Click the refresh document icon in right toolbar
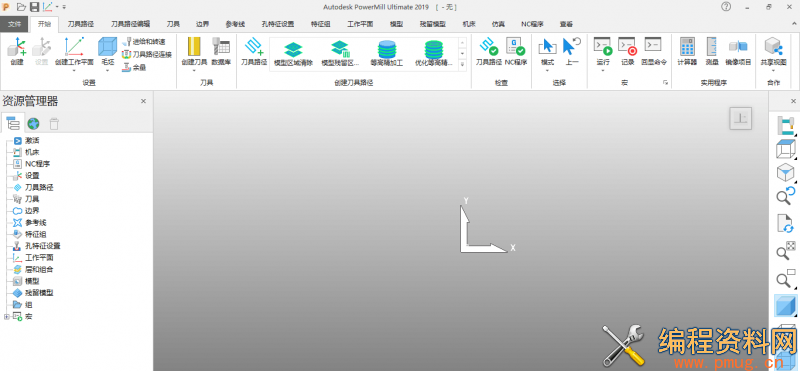Viewport: 800px width, 371px height. pyautogui.click(x=785, y=224)
